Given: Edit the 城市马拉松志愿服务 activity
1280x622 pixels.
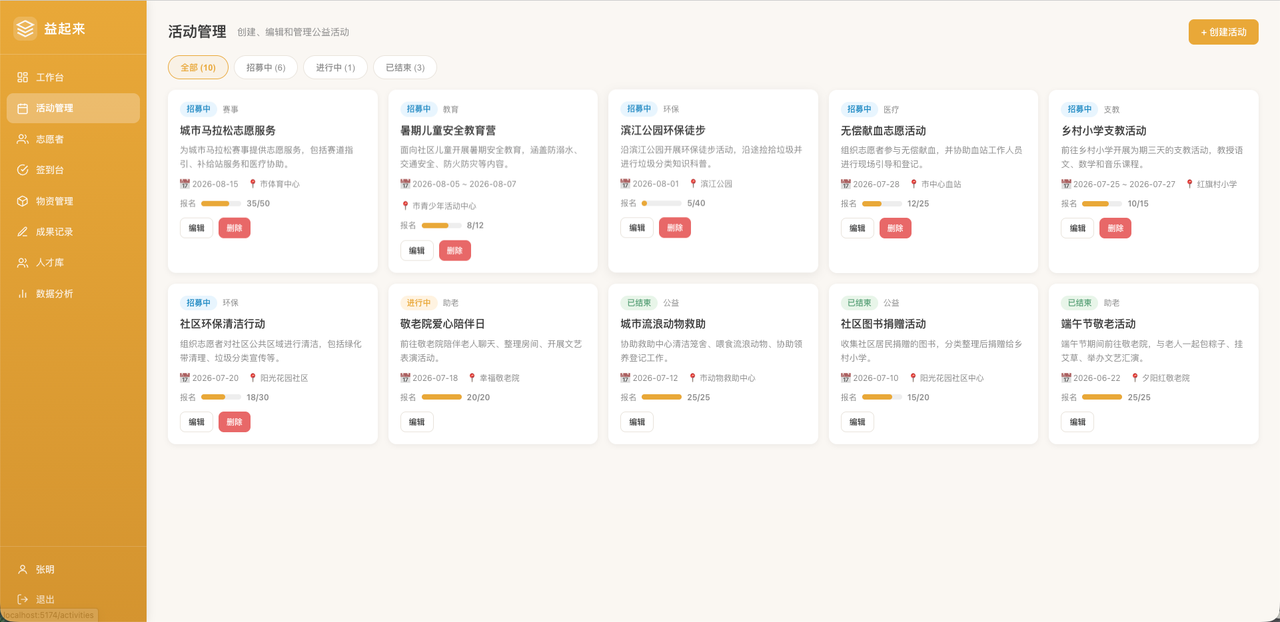Looking at the screenshot, I should 196,228.
